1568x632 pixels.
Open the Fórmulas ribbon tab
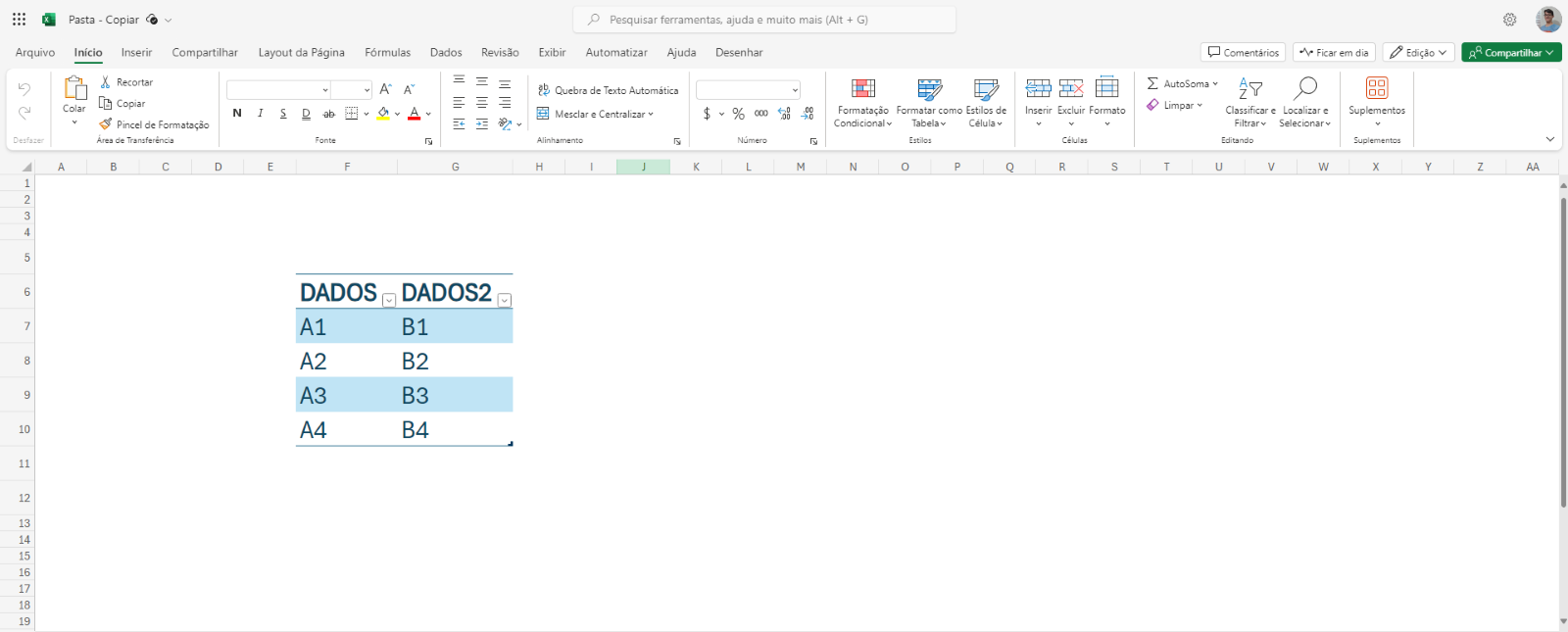tap(387, 53)
